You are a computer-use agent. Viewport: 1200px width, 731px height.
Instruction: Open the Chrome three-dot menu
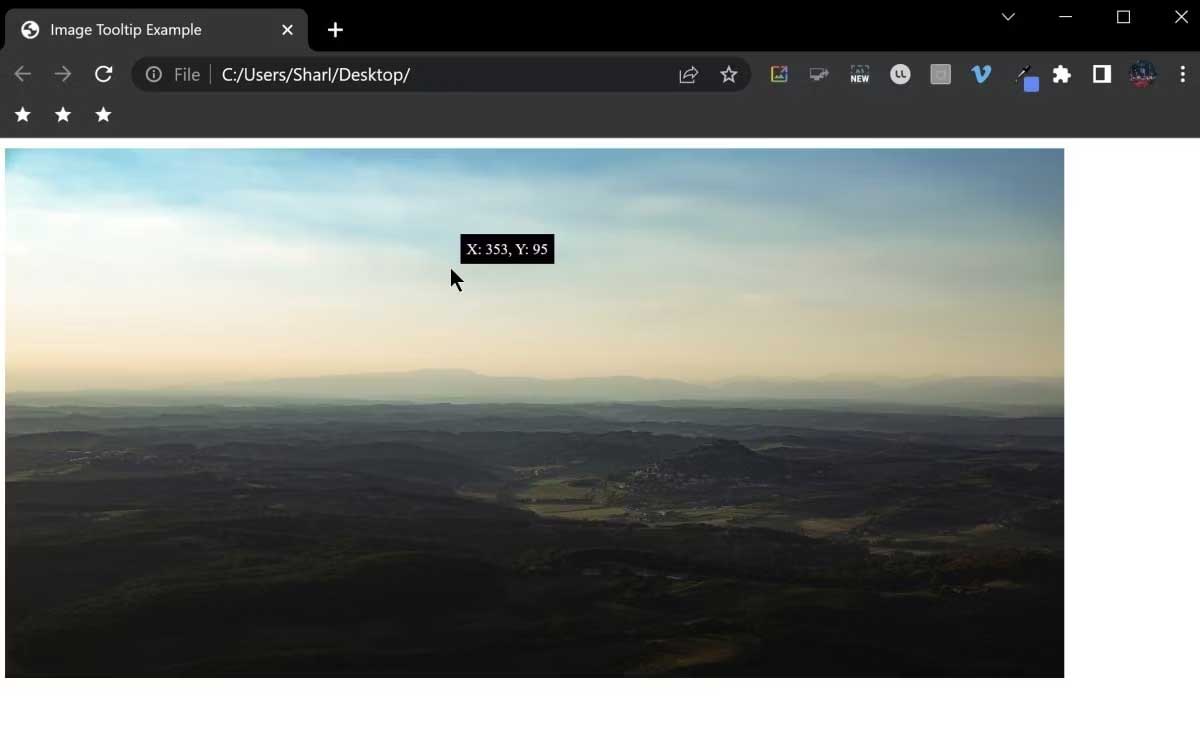(1183, 74)
